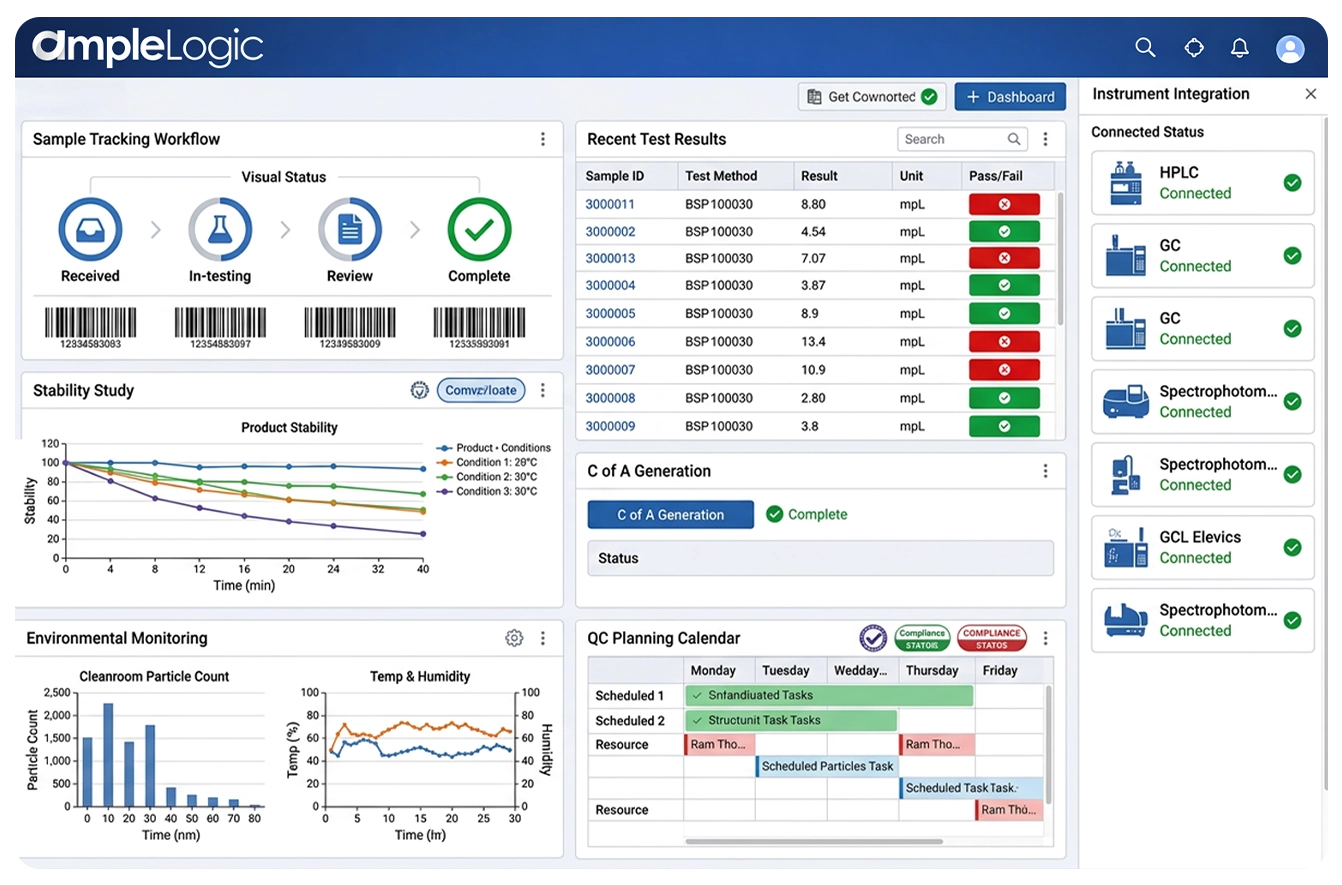1342x885 pixels.
Task: Toggle the Compare pill in Stability Study
Action: coord(480,390)
